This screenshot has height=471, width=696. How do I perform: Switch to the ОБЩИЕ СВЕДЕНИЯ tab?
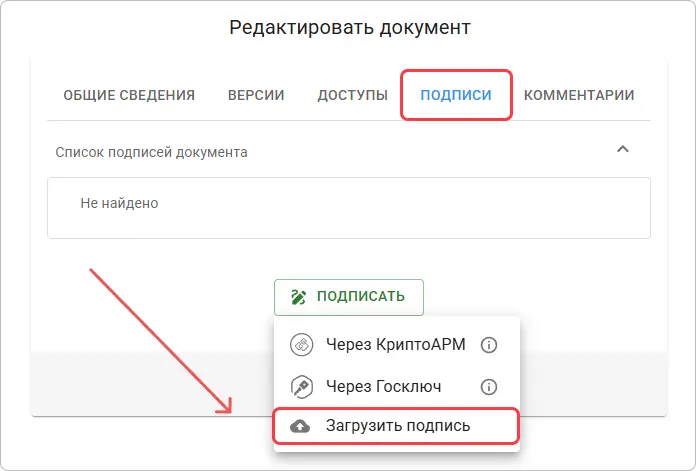(x=129, y=96)
